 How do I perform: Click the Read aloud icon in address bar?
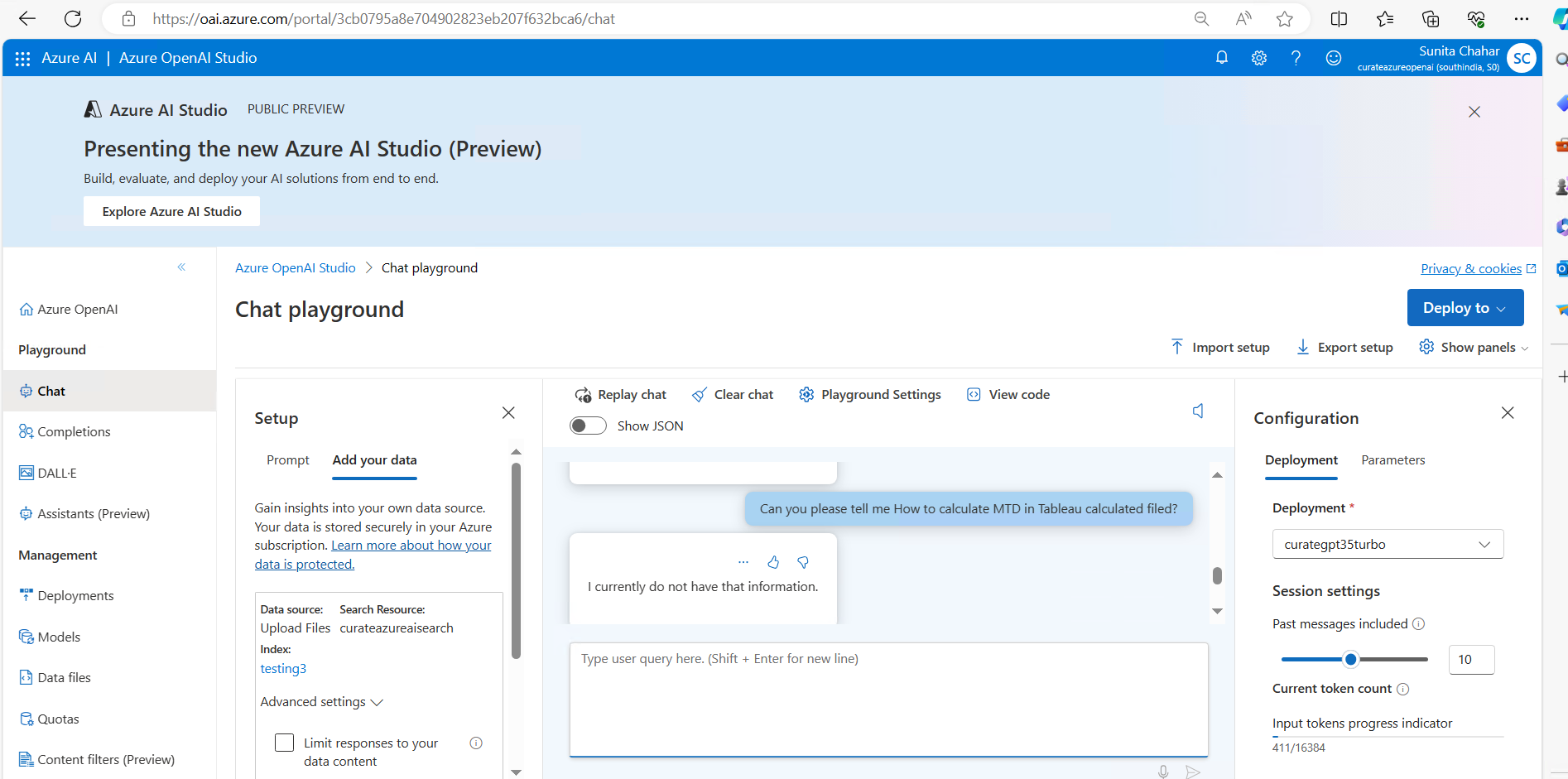[1243, 18]
